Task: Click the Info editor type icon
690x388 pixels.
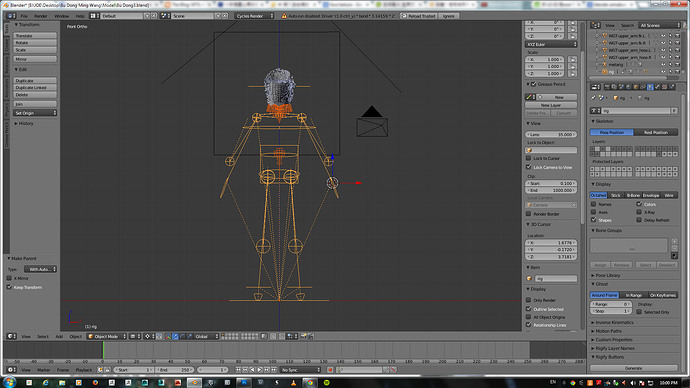Action: point(10,16)
